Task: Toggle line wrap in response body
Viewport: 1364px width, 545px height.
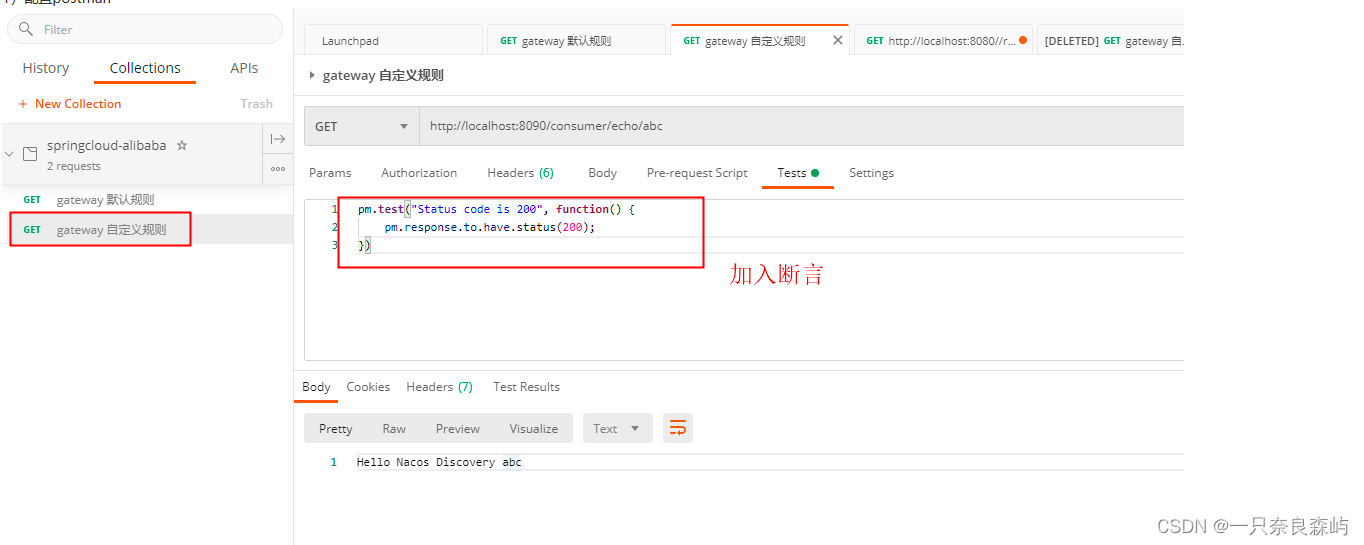Action: tap(677, 428)
